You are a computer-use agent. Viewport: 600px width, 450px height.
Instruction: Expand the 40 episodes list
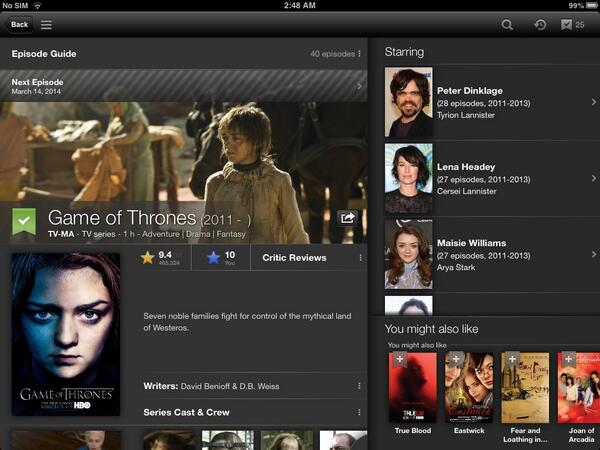click(x=335, y=54)
